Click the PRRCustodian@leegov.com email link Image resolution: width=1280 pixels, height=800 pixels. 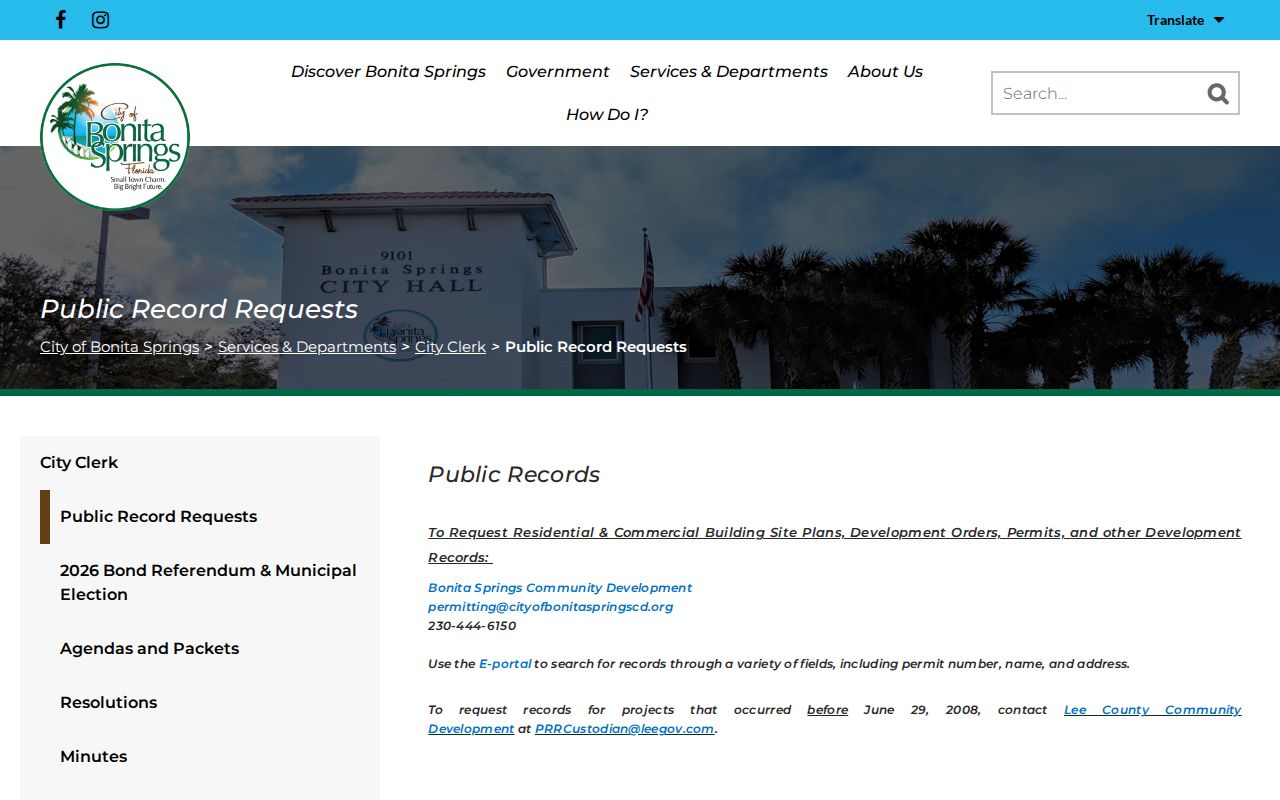point(625,729)
